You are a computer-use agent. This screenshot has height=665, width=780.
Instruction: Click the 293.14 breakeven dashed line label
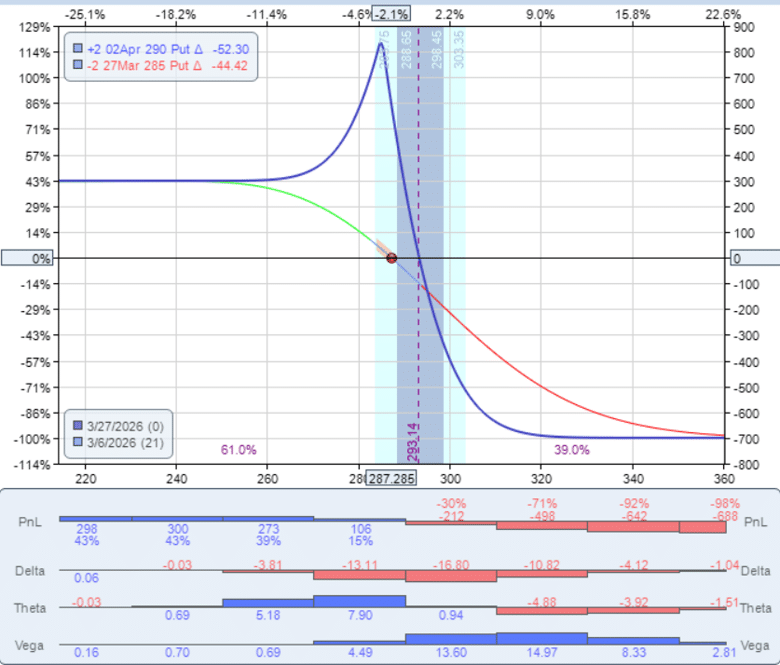(412, 443)
